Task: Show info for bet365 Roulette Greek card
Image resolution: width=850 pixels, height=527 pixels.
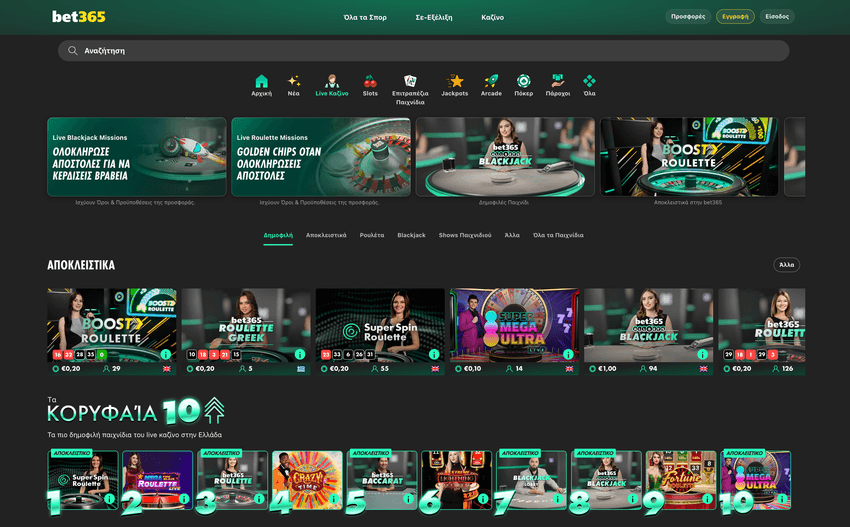Action: click(299, 354)
